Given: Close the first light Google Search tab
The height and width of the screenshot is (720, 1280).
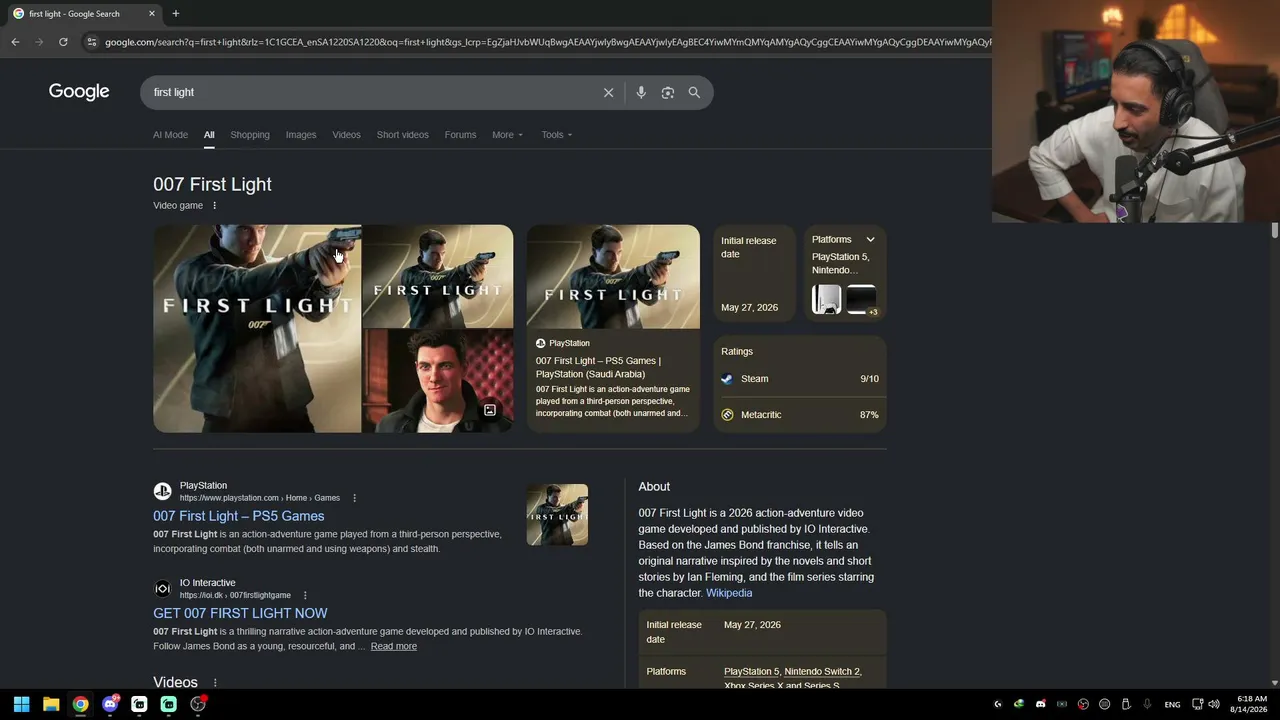Looking at the screenshot, I should pos(152,14).
